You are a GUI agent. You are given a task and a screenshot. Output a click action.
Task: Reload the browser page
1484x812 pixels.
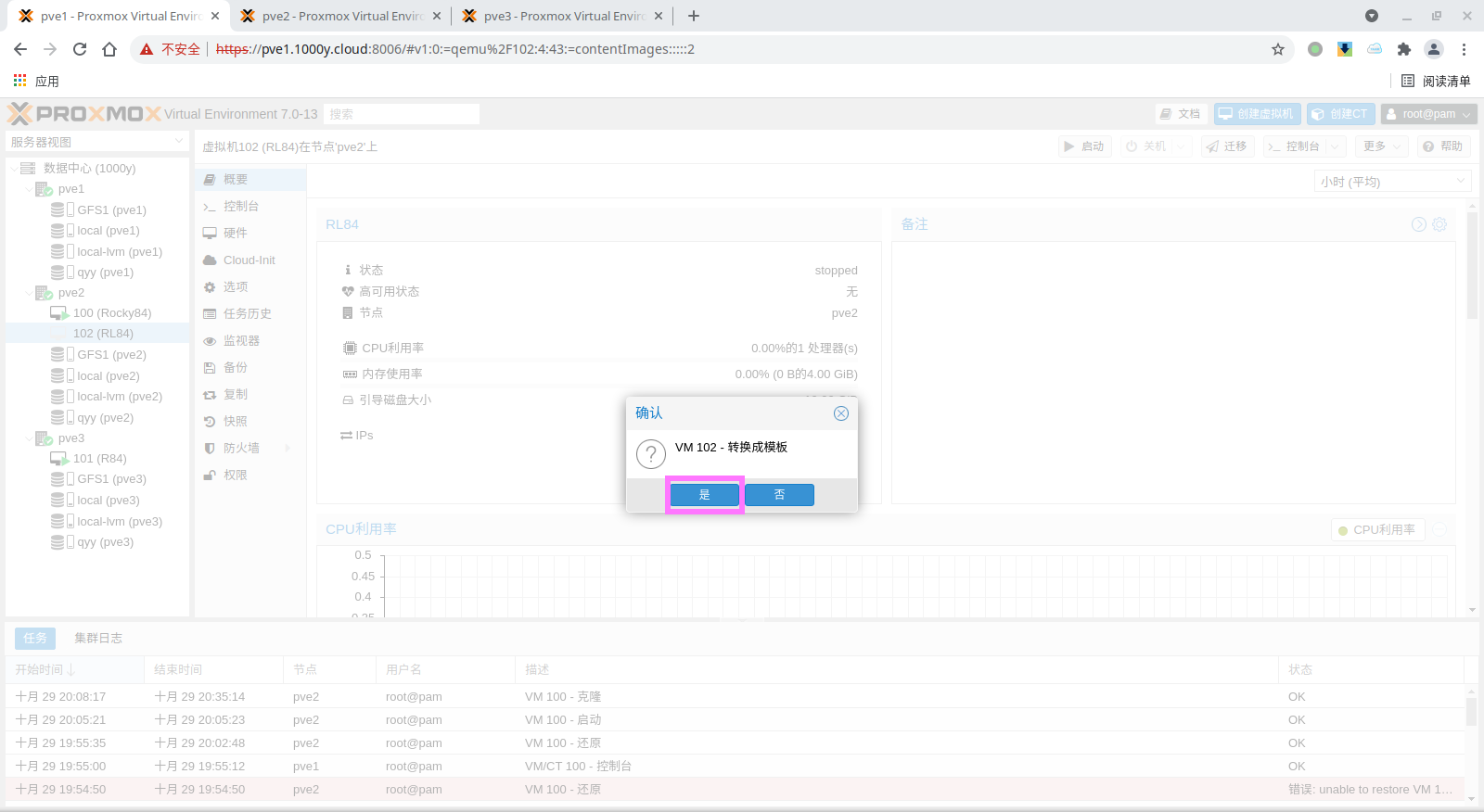pos(80,49)
